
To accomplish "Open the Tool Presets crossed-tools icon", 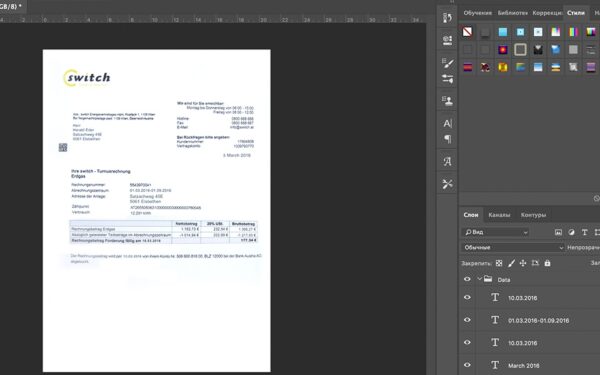I will pos(447,184).
